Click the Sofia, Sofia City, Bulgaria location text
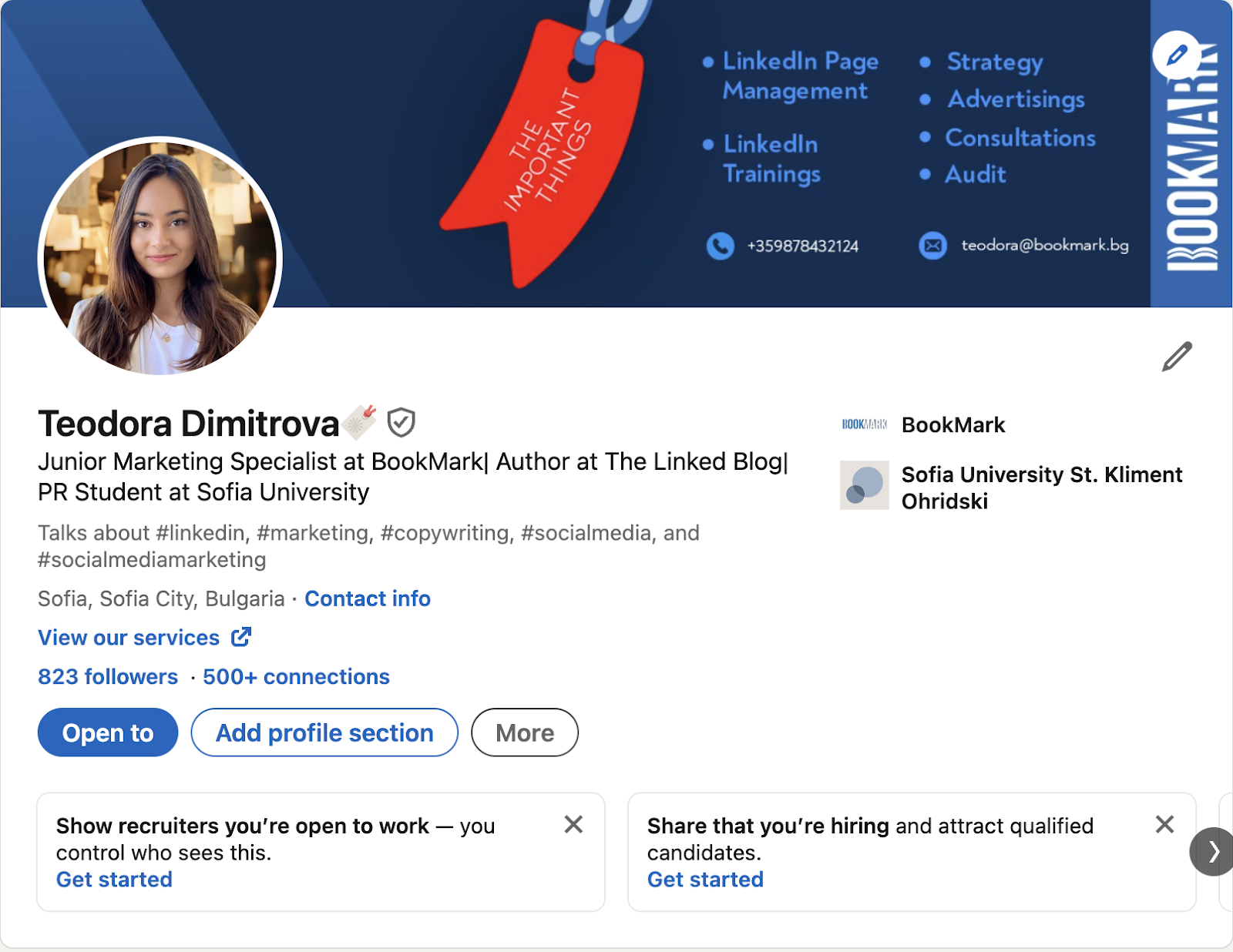 click(x=162, y=598)
